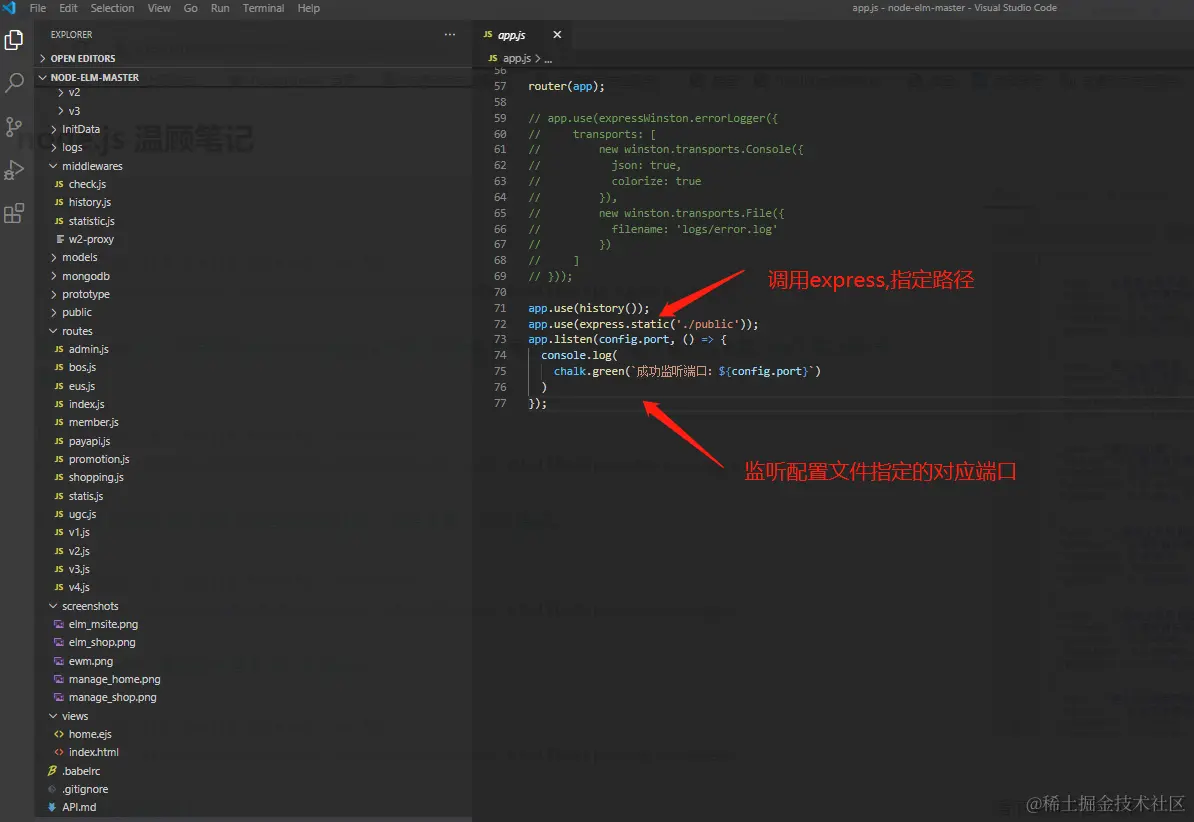Click file icon of w2-proxy
1194x822 pixels.
[x=59, y=239]
